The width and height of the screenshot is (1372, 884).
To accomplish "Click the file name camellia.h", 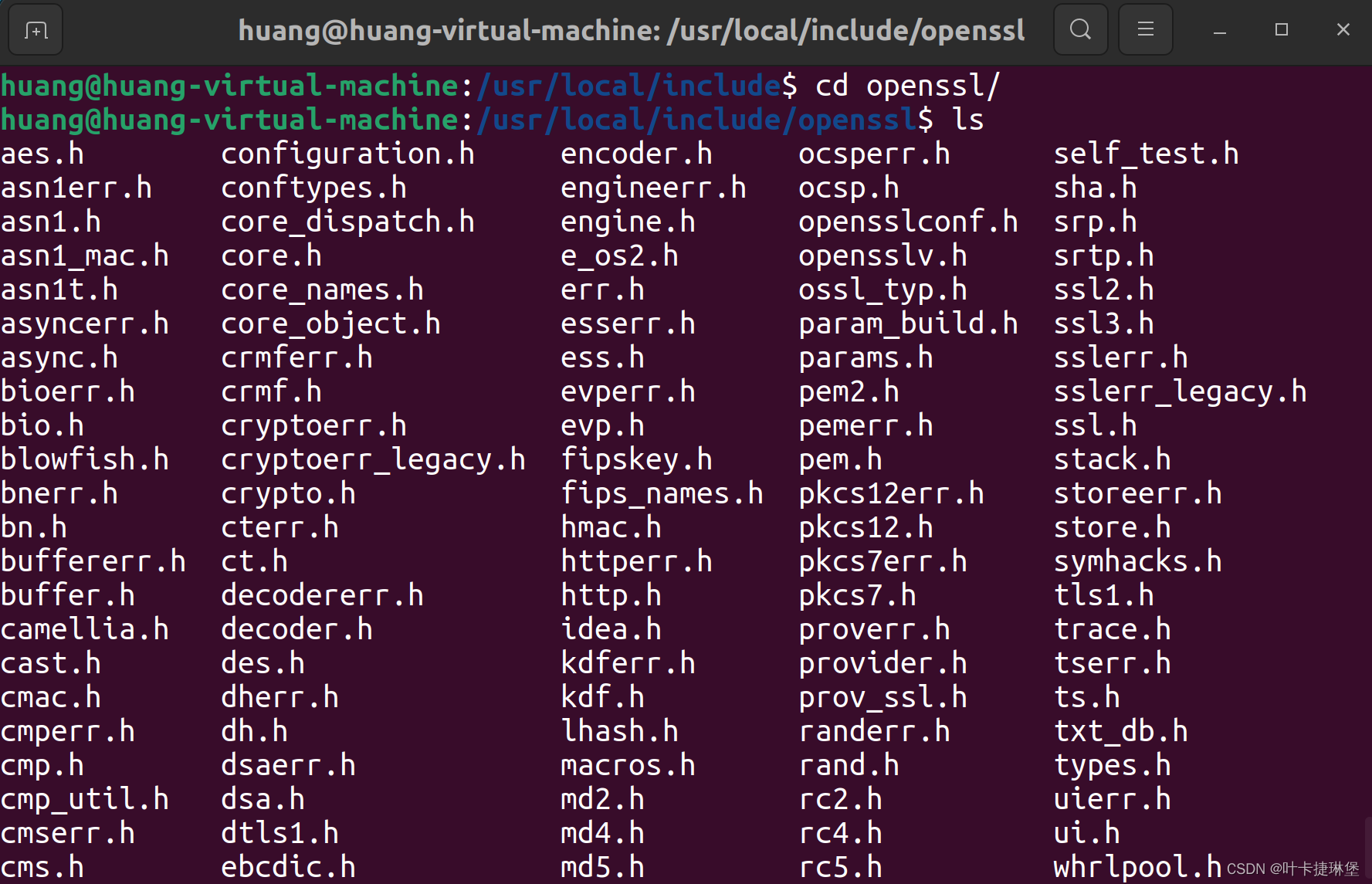I will coord(85,629).
